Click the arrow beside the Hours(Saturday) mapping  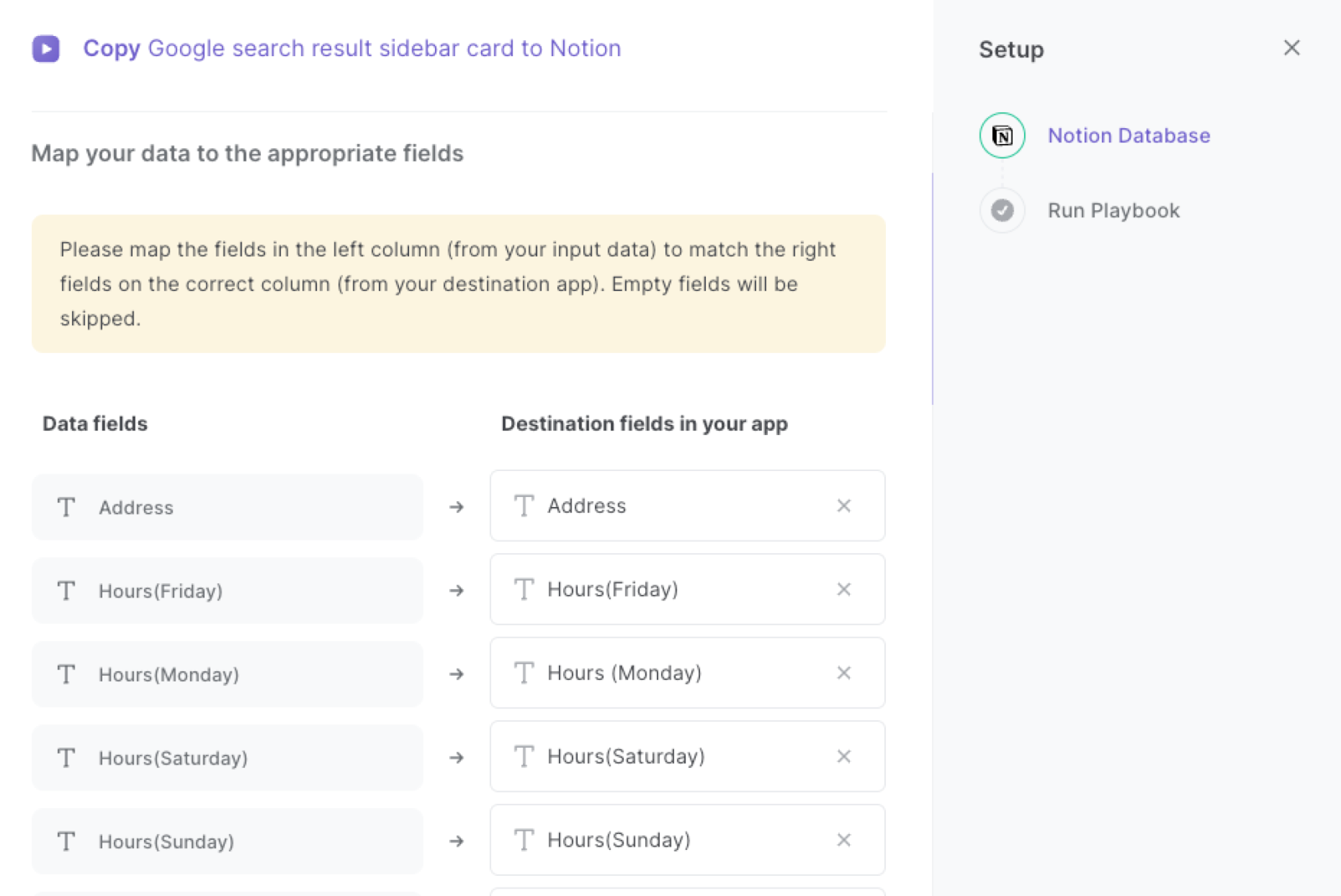coord(456,757)
